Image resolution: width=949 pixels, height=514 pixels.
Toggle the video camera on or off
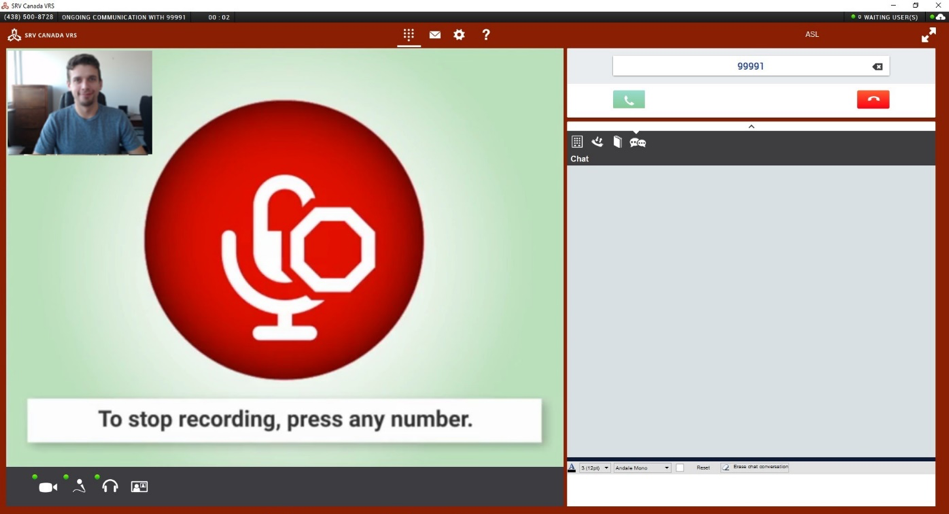48,487
